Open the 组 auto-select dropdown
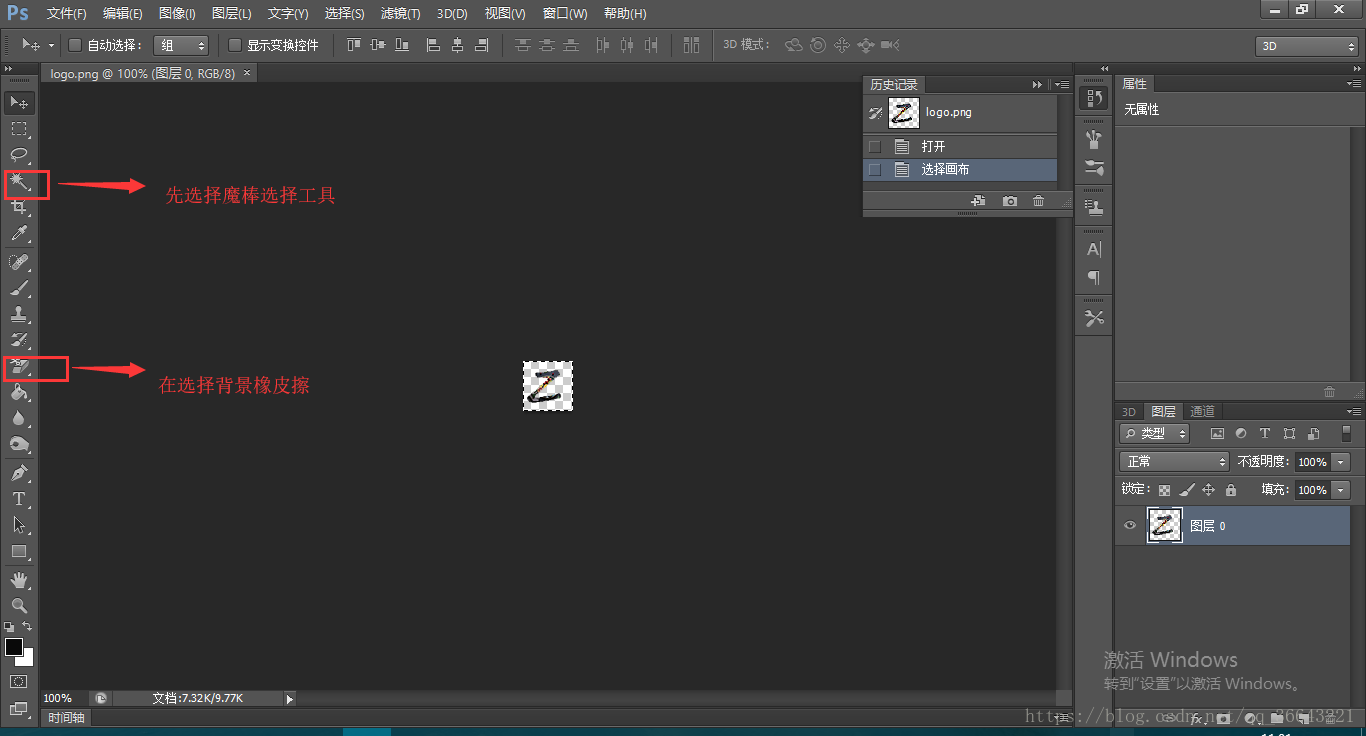1366x736 pixels. pyautogui.click(x=181, y=45)
